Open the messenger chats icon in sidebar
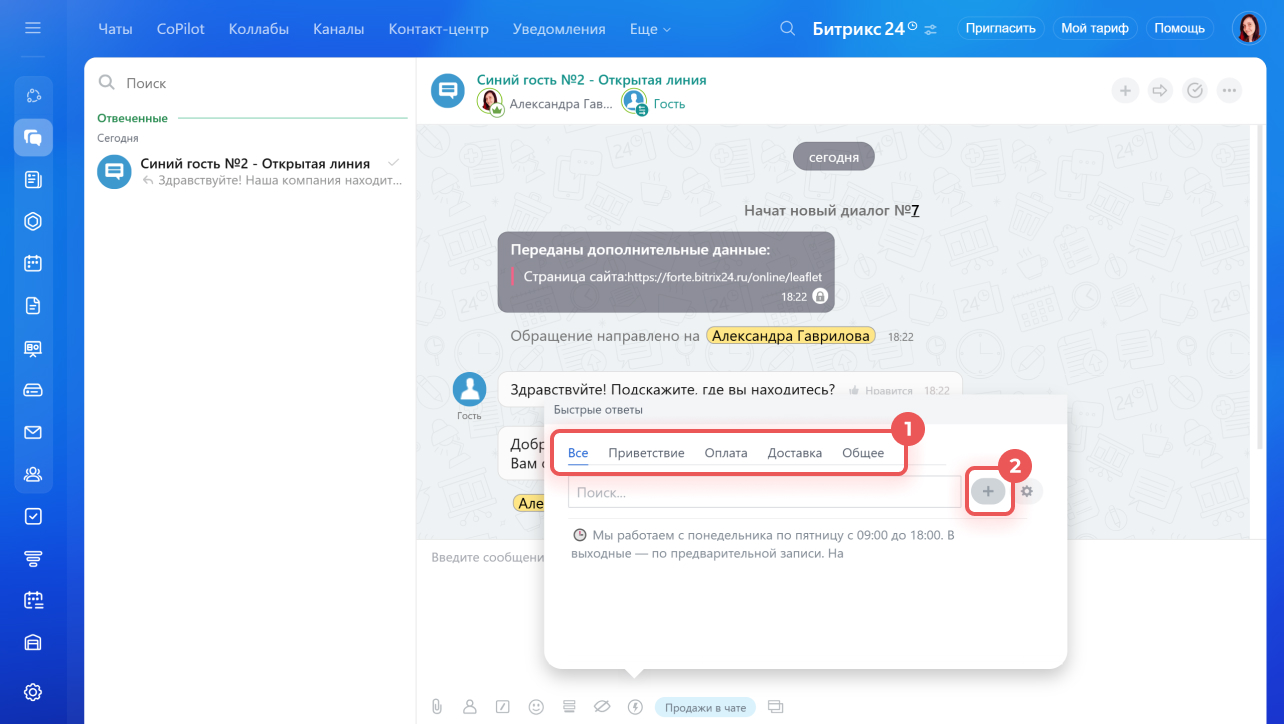Screen dimensions: 1284x724 tap(33, 138)
